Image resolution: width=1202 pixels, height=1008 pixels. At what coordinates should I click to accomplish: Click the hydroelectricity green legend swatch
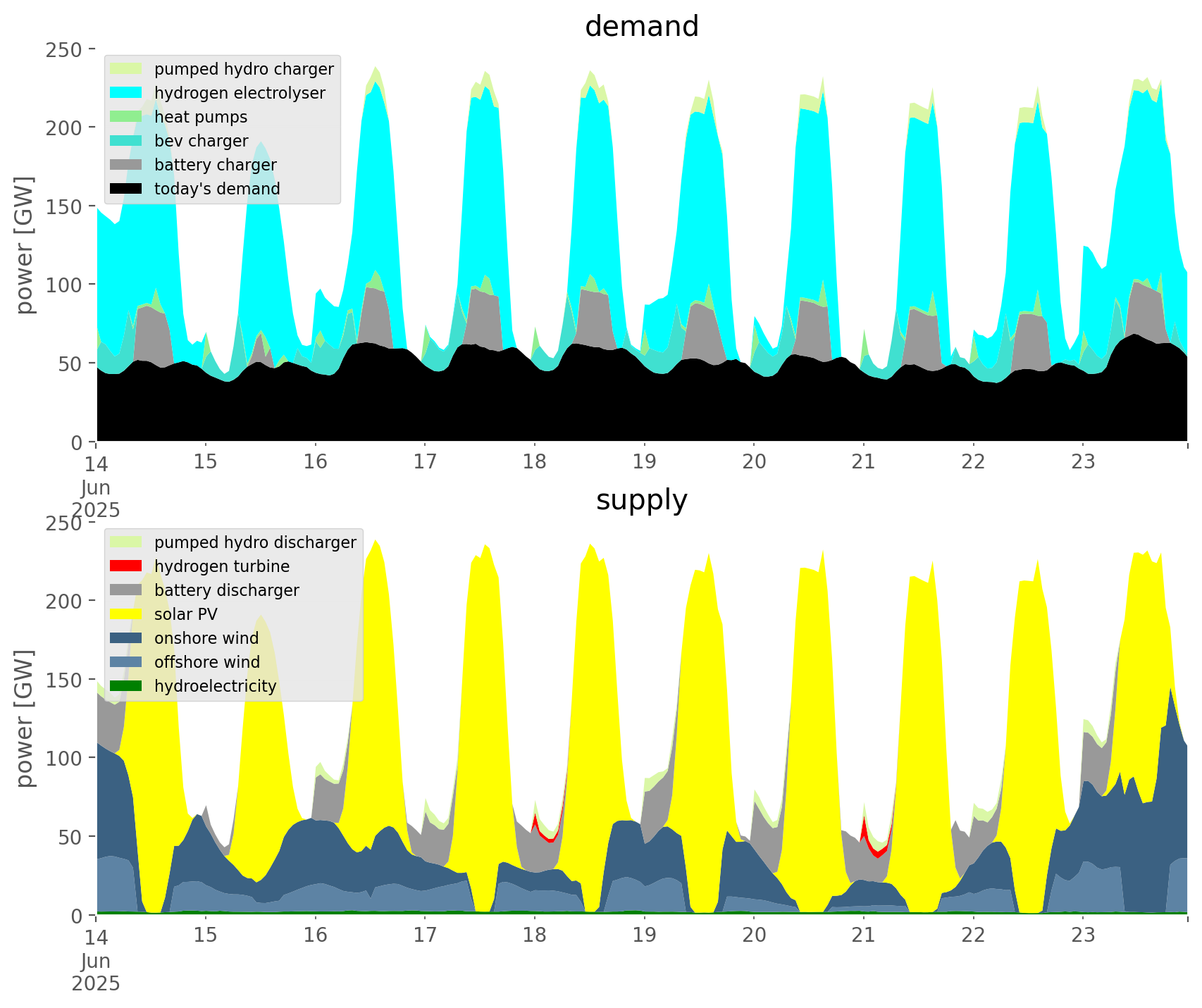point(127,686)
